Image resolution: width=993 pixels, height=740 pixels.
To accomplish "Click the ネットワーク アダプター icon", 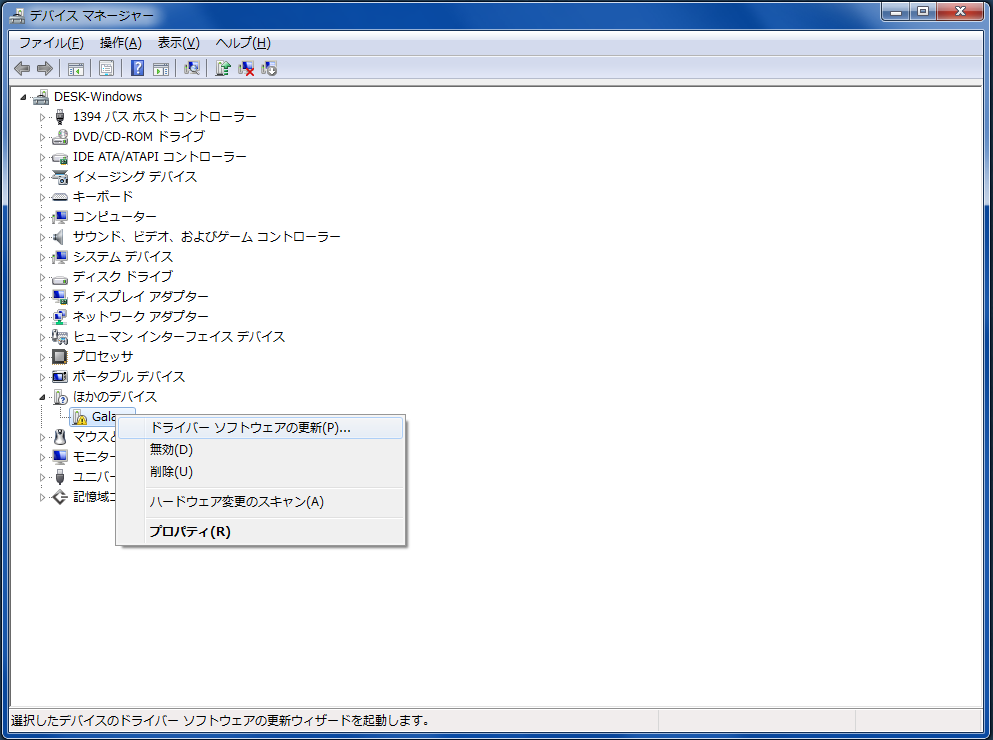I will coord(60,317).
